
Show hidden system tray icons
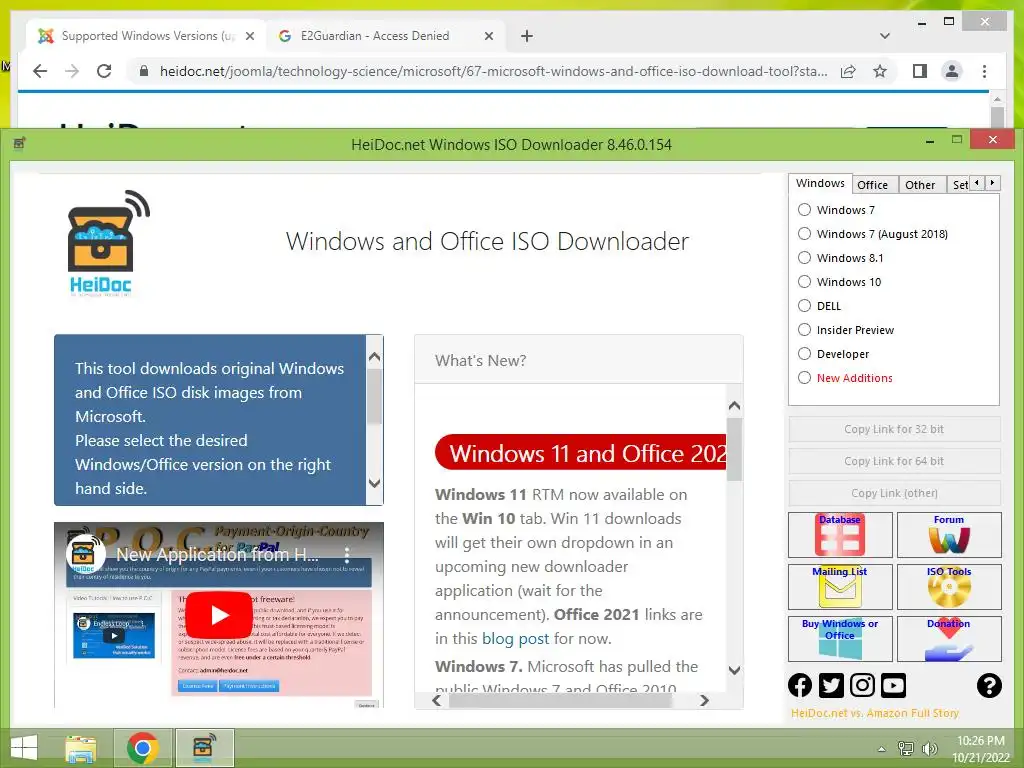point(882,749)
